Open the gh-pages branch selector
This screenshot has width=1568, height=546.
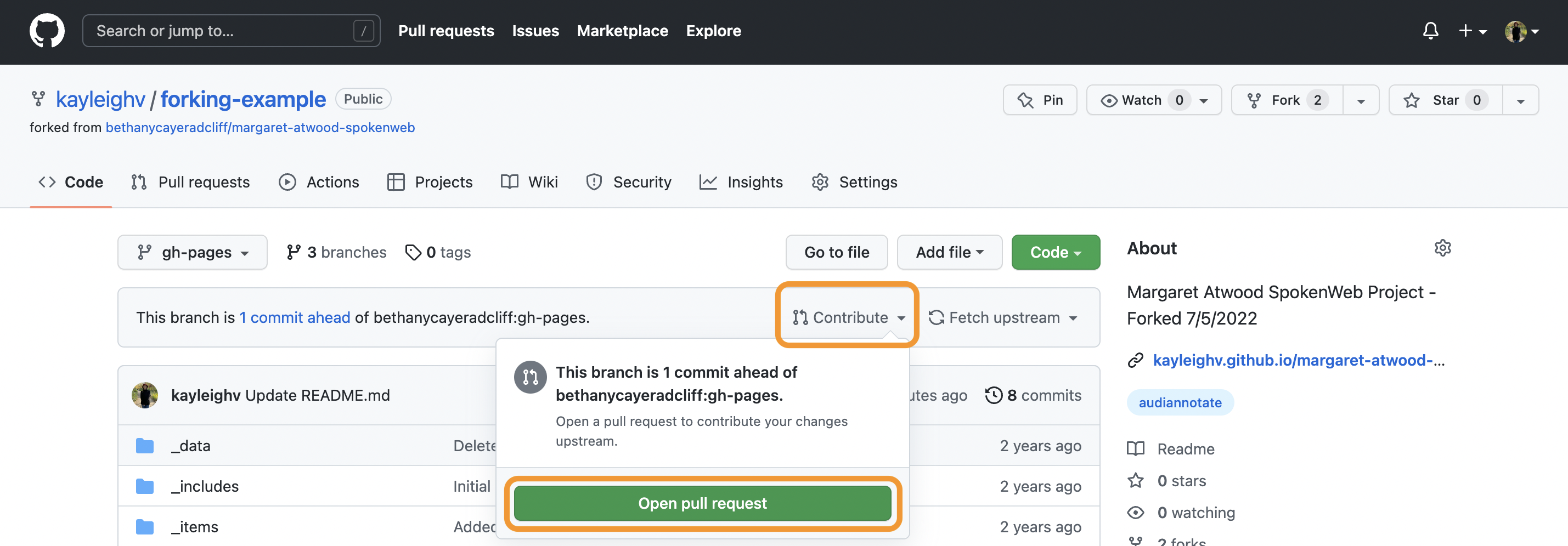[x=193, y=252]
